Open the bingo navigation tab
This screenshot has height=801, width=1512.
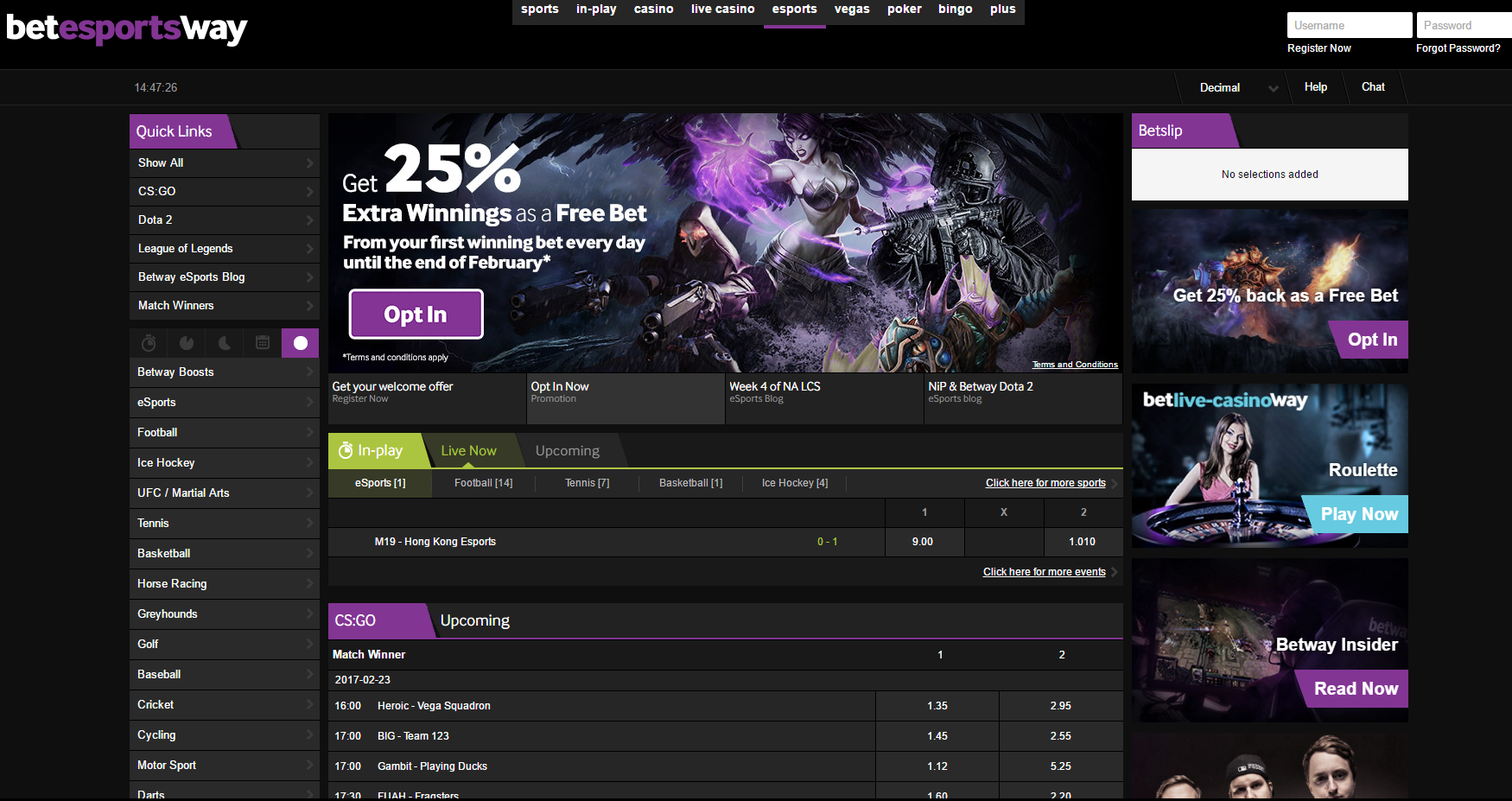pos(956,10)
